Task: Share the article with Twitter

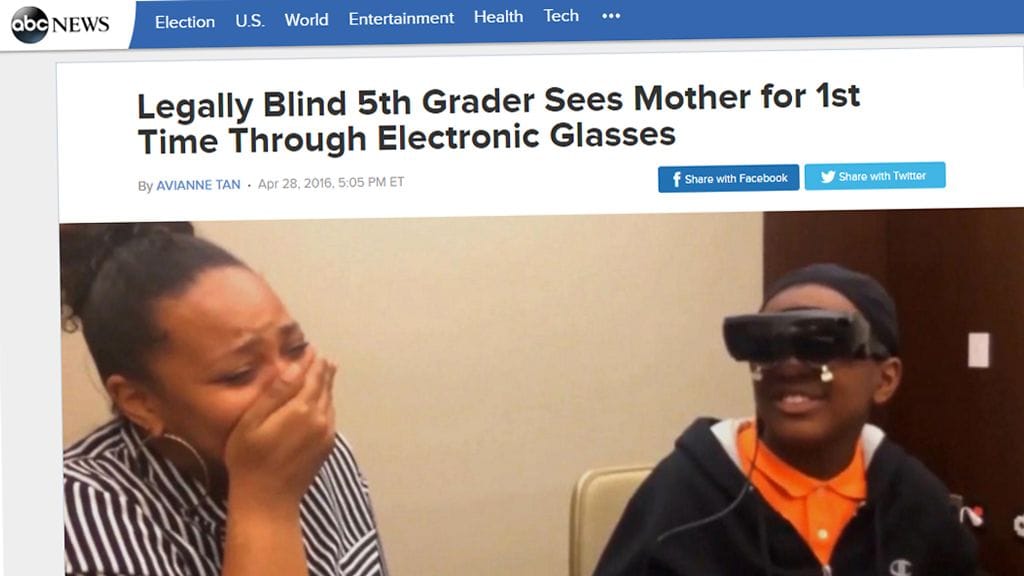Action: [x=874, y=176]
